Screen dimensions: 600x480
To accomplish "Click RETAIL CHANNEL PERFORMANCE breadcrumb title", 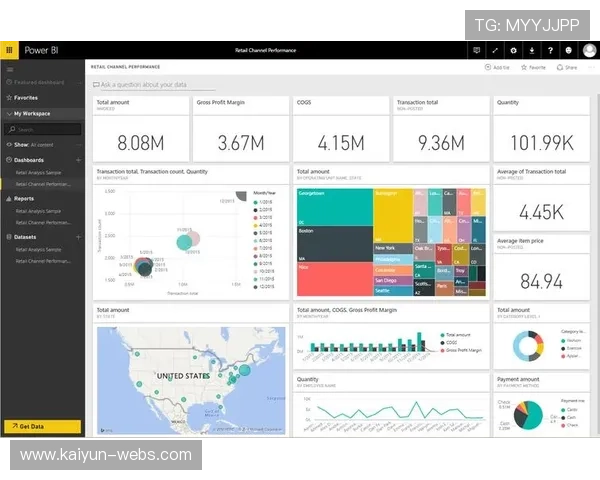I will [125, 67].
